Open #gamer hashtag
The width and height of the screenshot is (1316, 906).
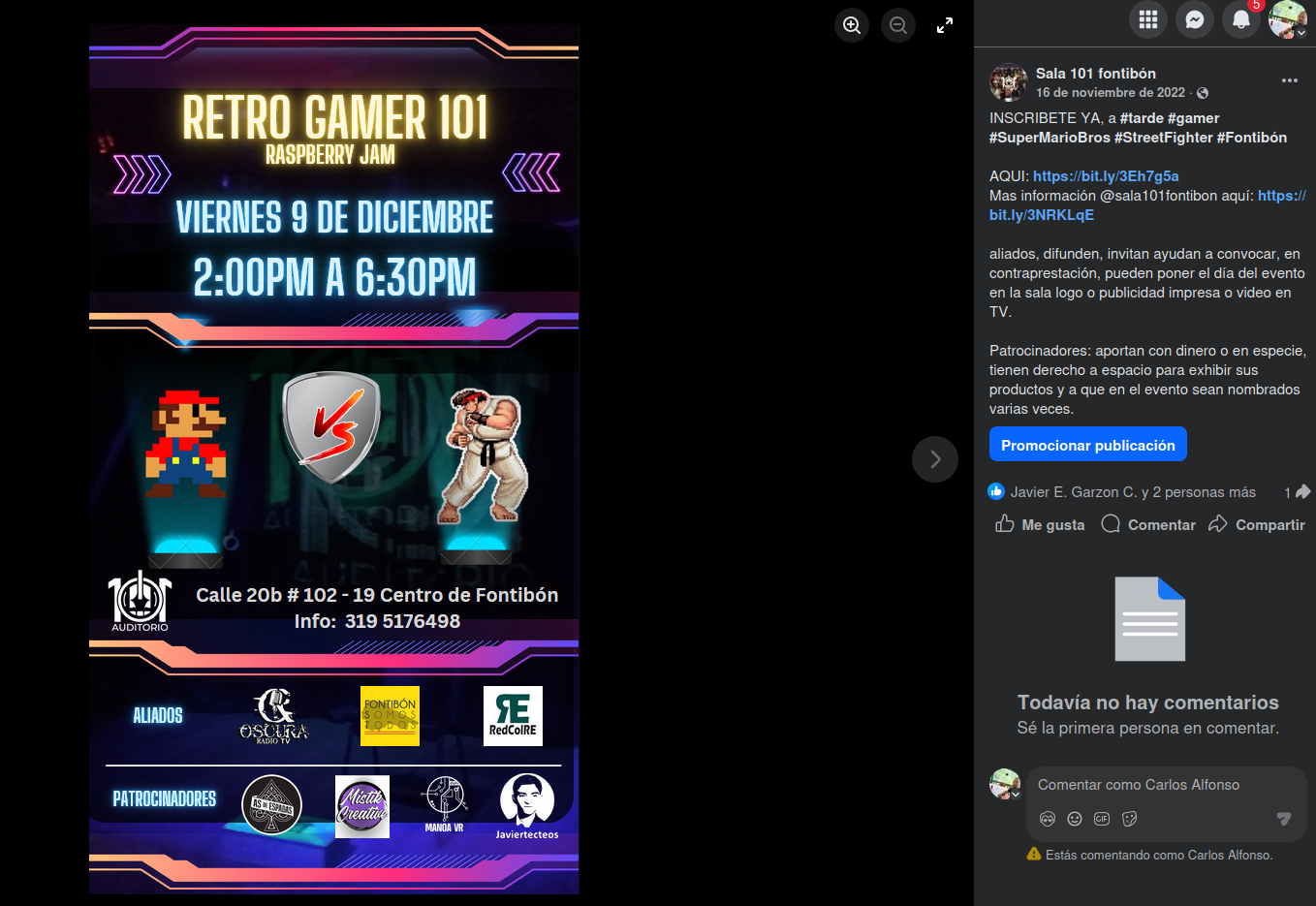(1194, 118)
